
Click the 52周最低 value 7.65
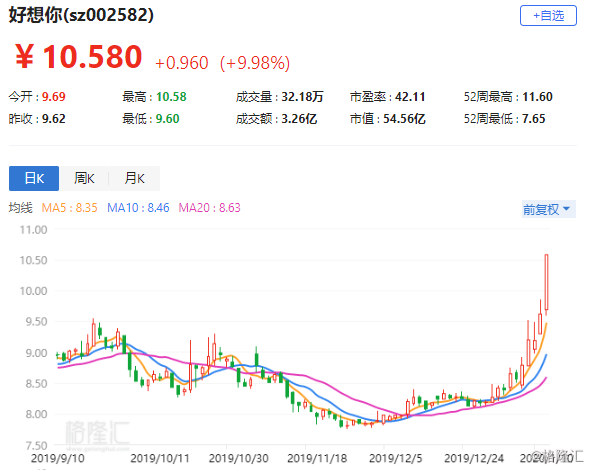tap(534, 119)
